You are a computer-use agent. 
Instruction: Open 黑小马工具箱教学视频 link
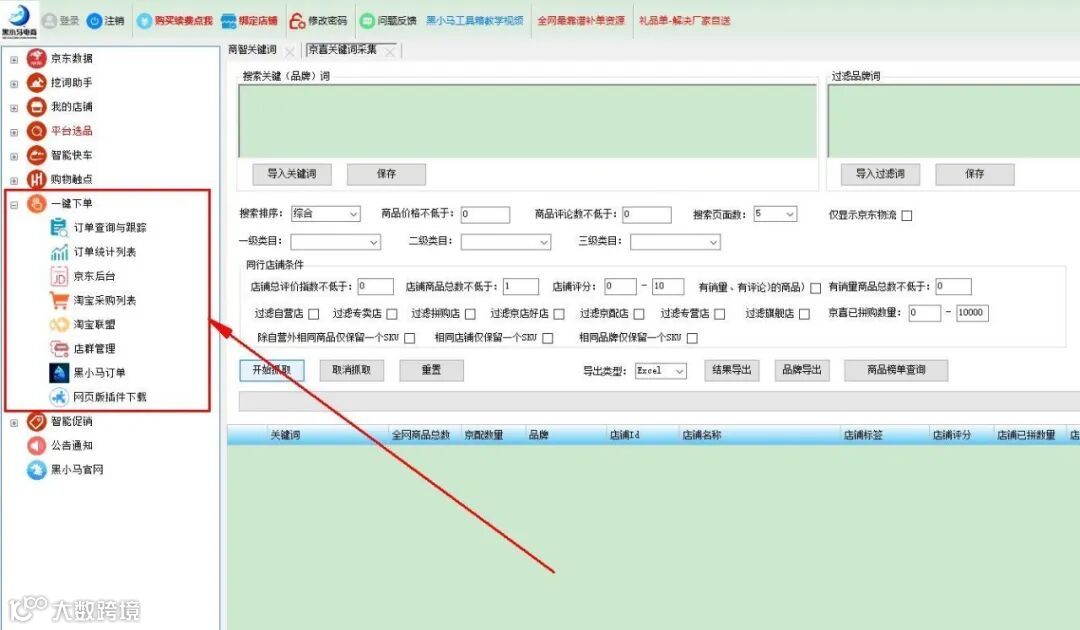475,21
